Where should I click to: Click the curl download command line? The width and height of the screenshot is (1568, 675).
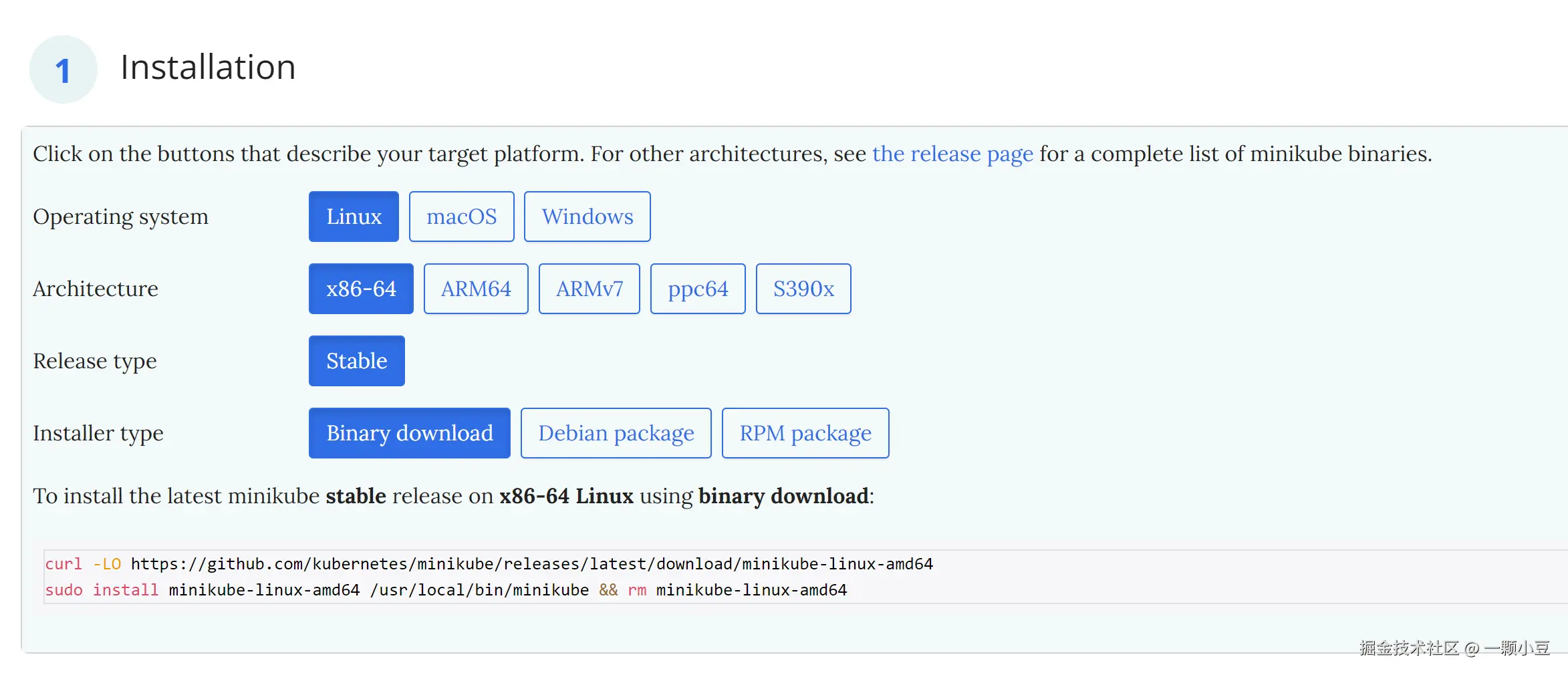489,564
